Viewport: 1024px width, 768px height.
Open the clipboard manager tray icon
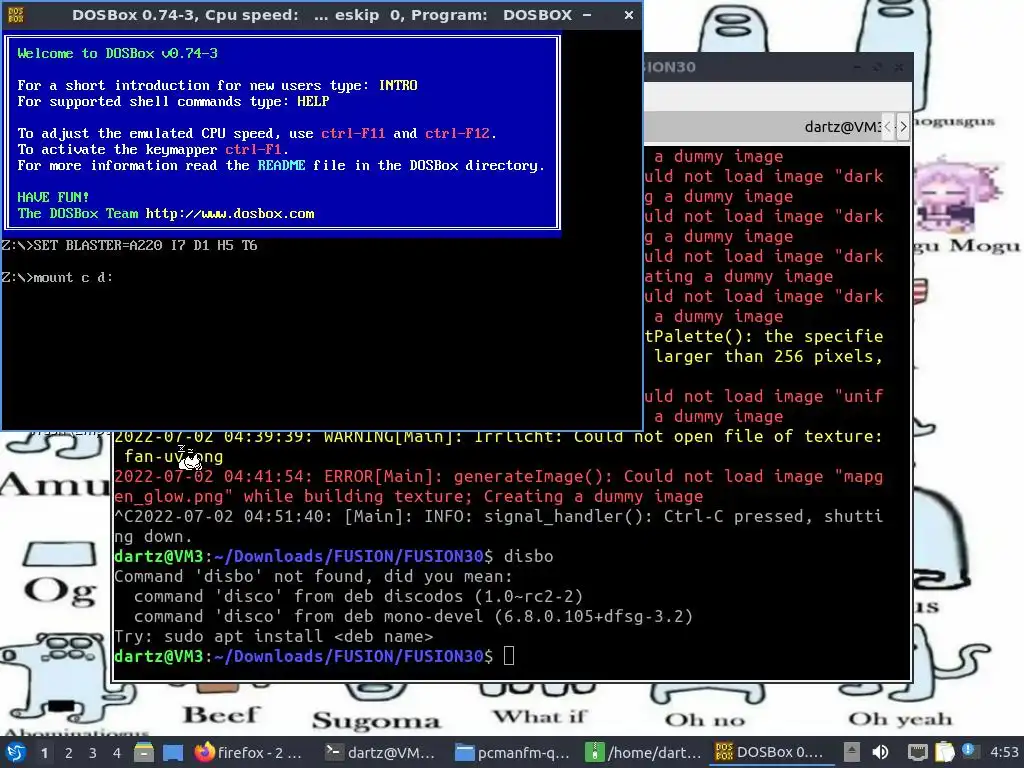[x=944, y=752]
